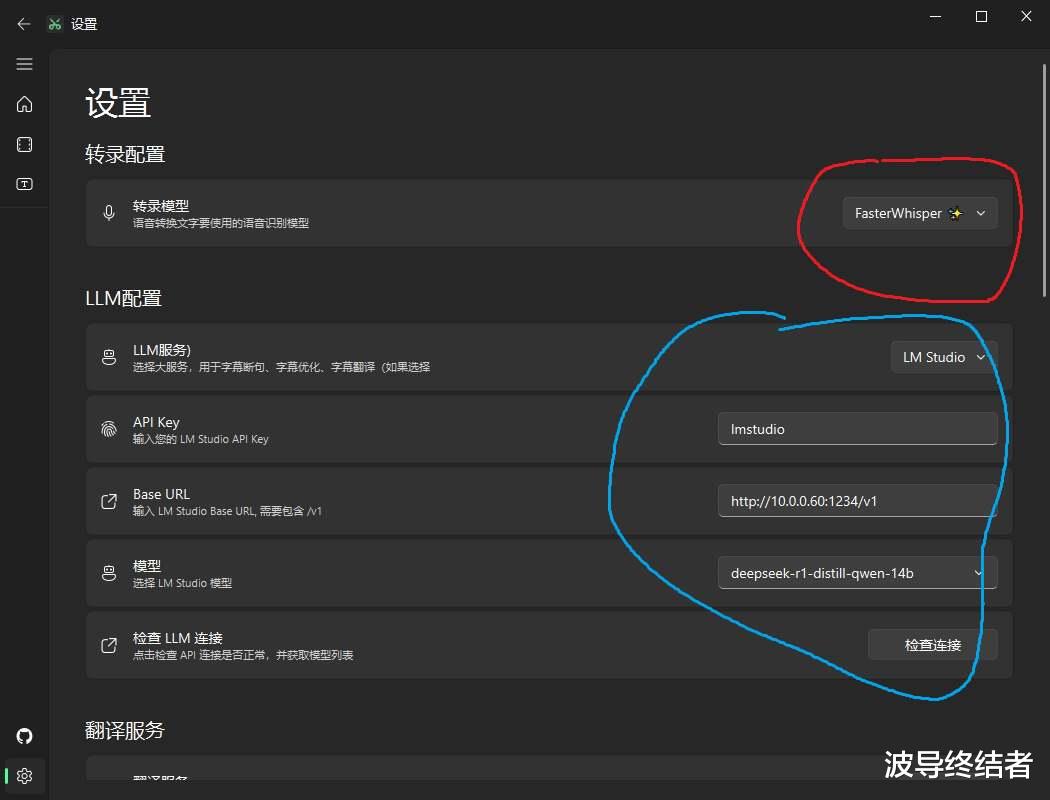Click the 转录配置 section heading

tap(125, 155)
